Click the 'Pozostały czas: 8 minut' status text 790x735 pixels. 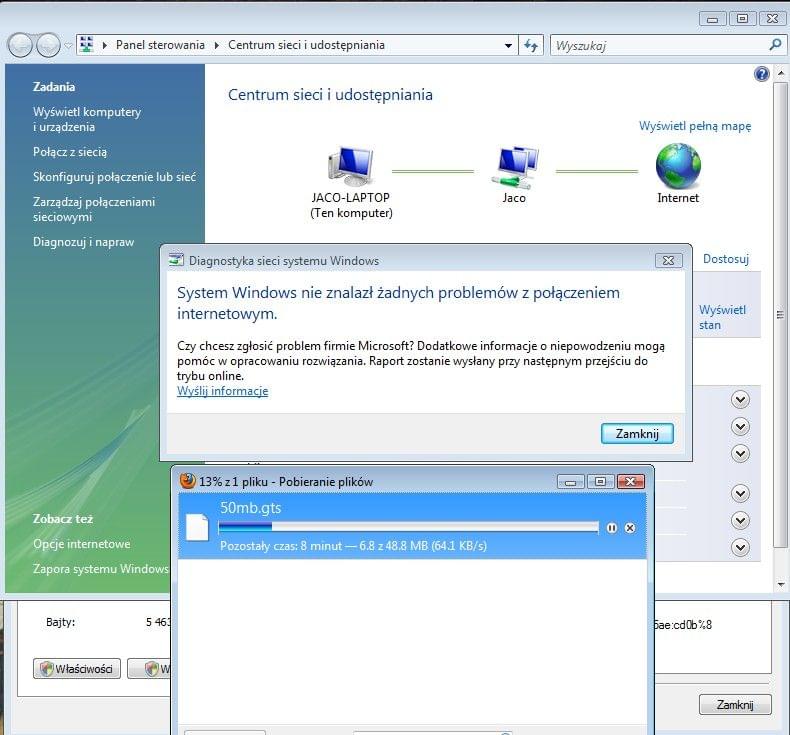point(281,546)
